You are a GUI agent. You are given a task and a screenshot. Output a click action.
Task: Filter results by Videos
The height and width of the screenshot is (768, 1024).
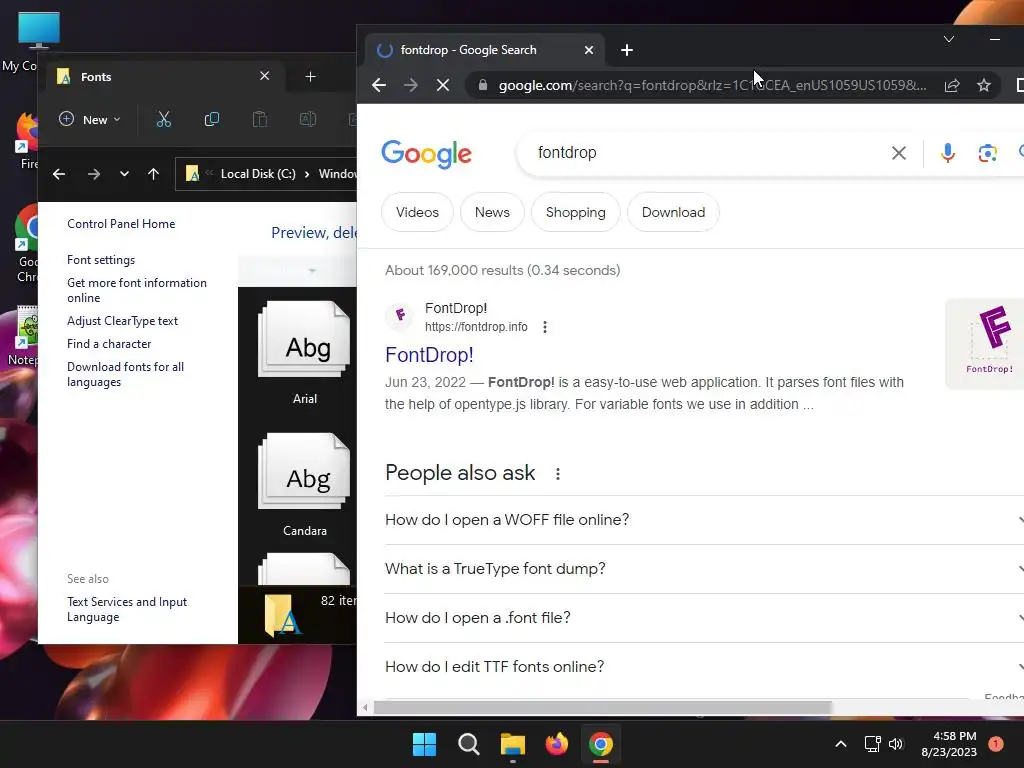417,212
